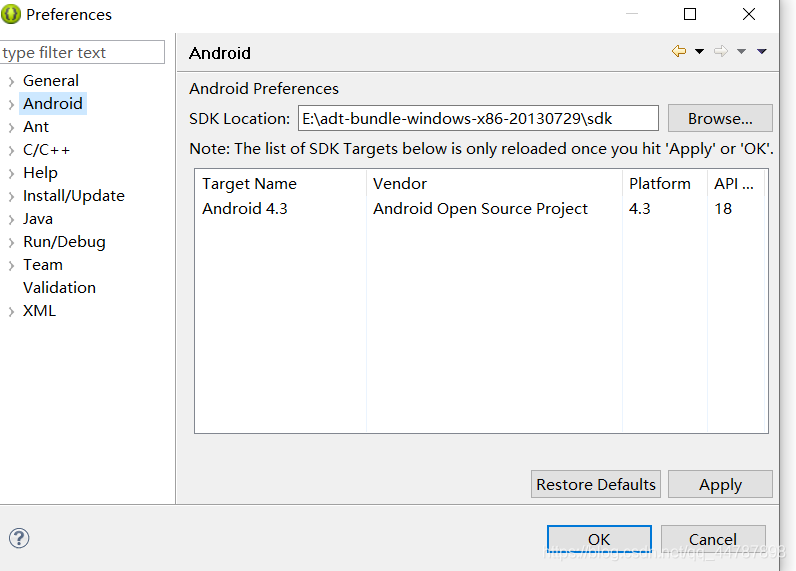Click the API level 18 cell
This screenshot has width=796, height=571.
point(723,209)
